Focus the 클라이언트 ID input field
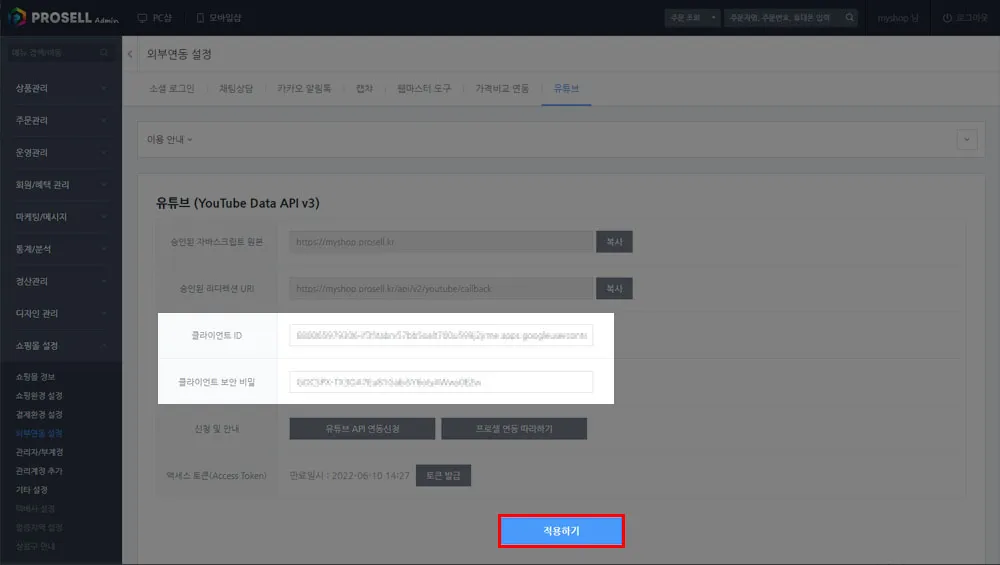 pos(441,335)
